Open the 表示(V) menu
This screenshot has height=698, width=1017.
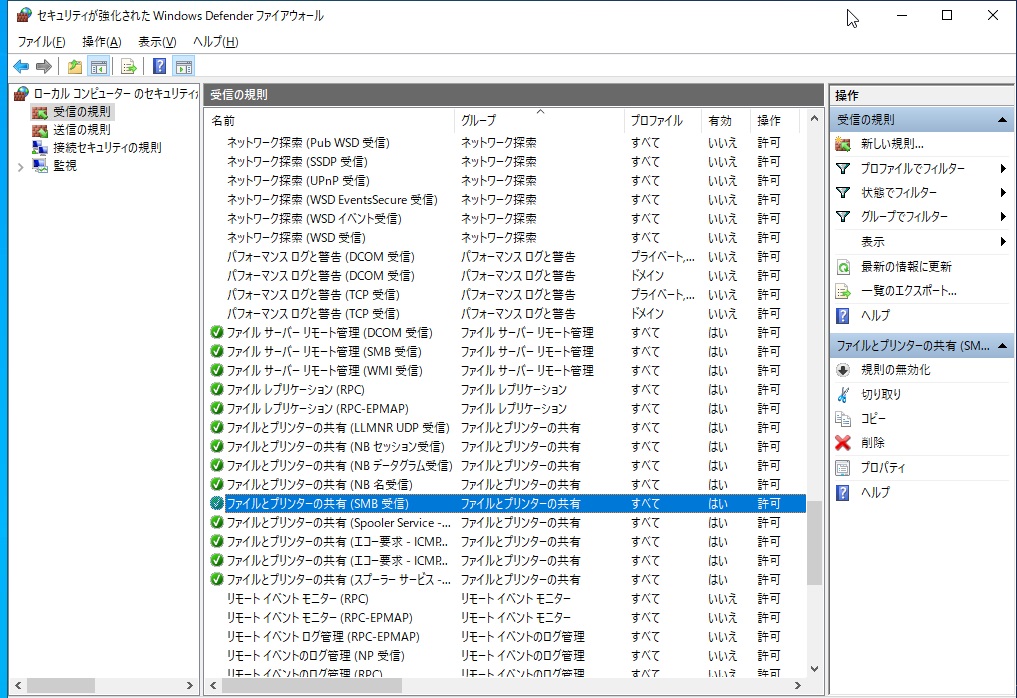point(157,42)
